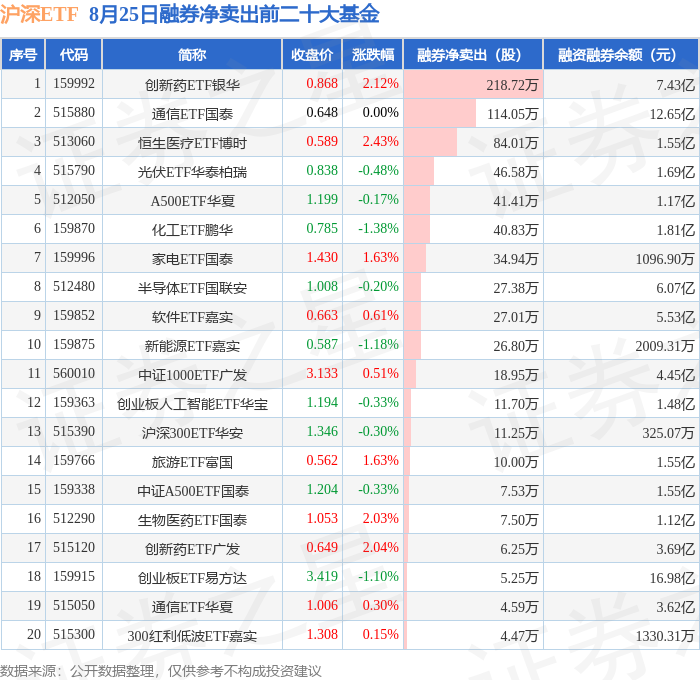Click the 通信ETF国泰 row name
The width and height of the screenshot is (700, 680).
point(192,114)
